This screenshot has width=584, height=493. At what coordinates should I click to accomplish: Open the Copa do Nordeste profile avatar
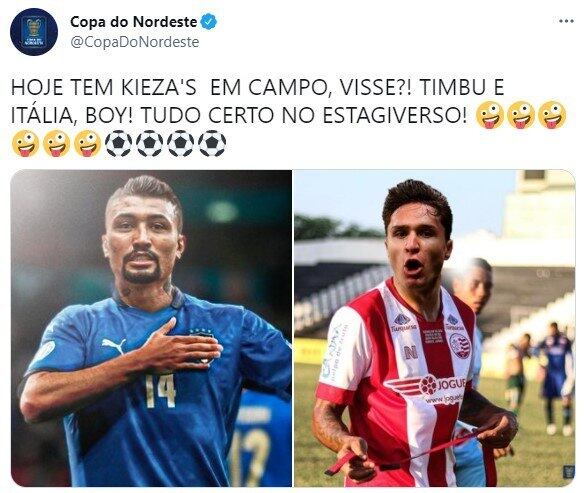coord(34,32)
